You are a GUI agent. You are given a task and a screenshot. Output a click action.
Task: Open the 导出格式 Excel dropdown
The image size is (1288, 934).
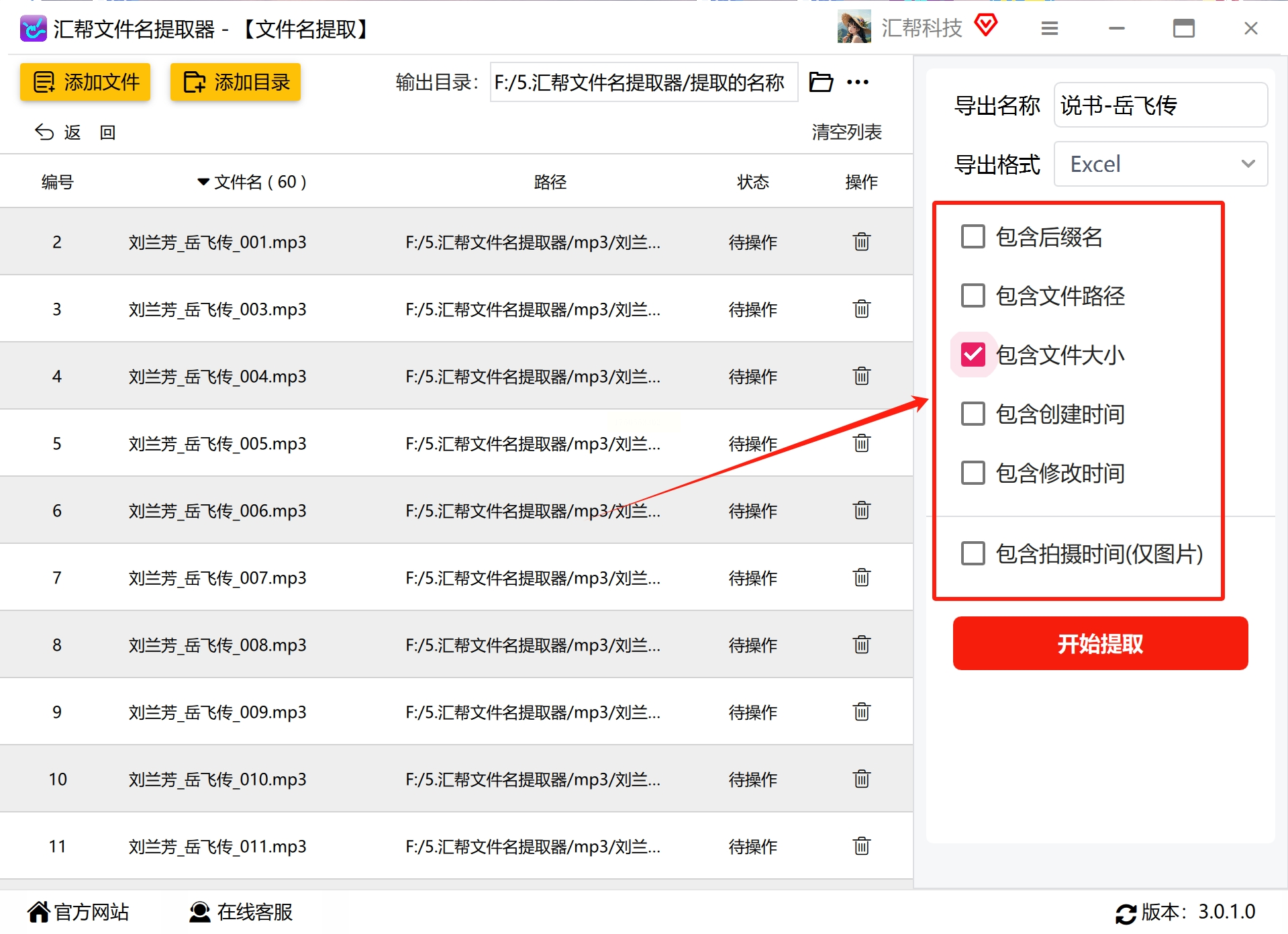pyautogui.click(x=1160, y=164)
